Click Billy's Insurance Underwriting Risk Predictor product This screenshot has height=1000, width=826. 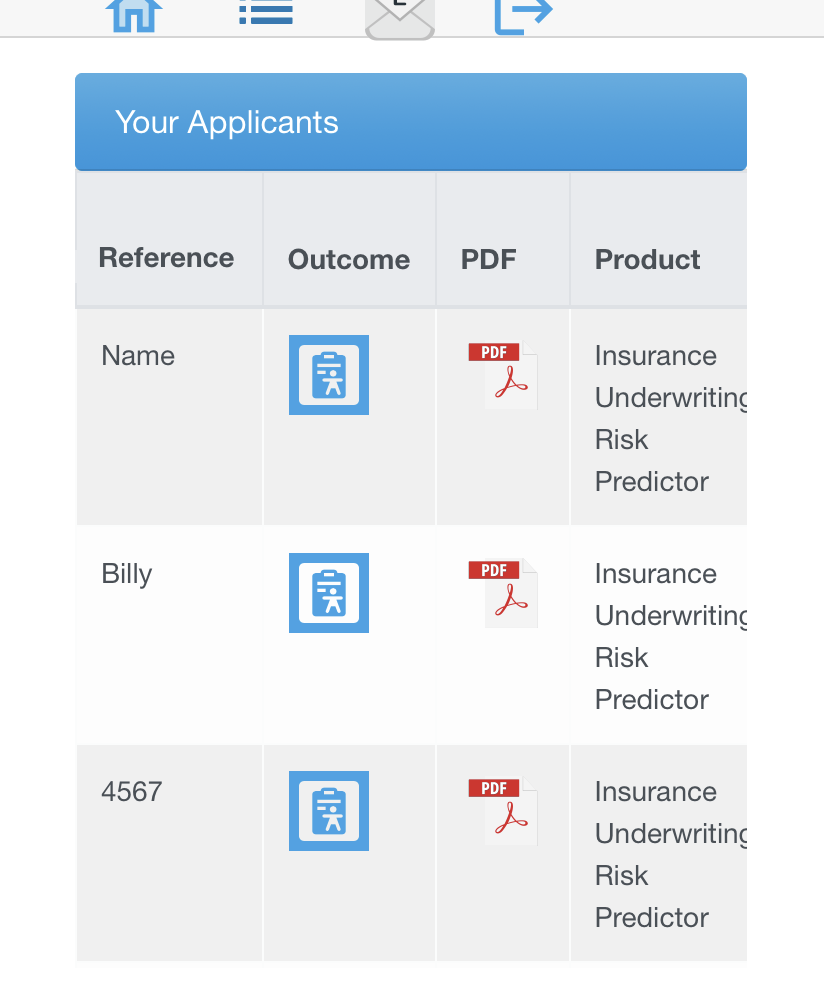[x=671, y=636]
